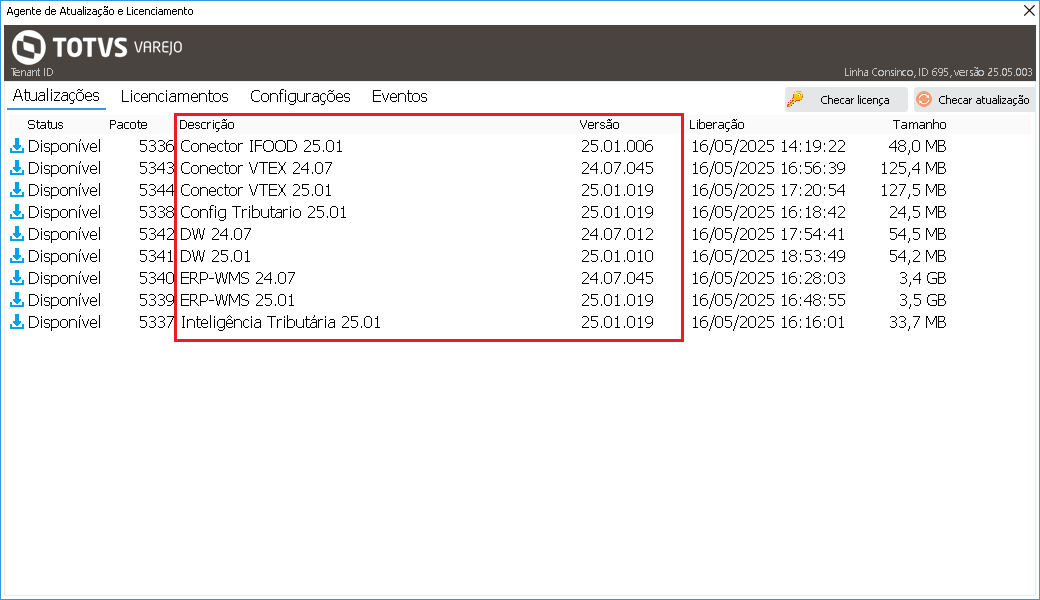The height and width of the screenshot is (600, 1040).
Task: Select the Conector VTEX 25.01 description
Action: pyautogui.click(x=256, y=190)
